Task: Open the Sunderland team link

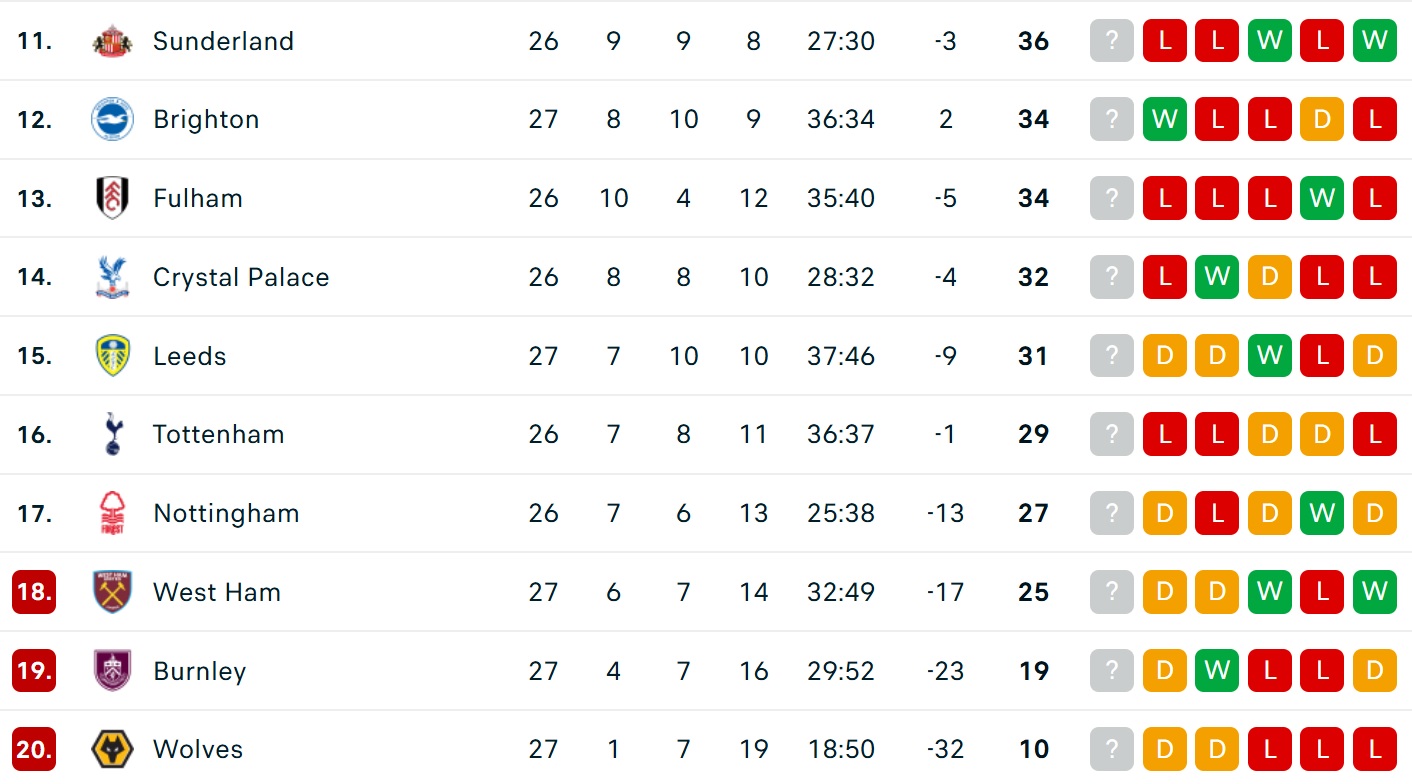Action: point(223,41)
